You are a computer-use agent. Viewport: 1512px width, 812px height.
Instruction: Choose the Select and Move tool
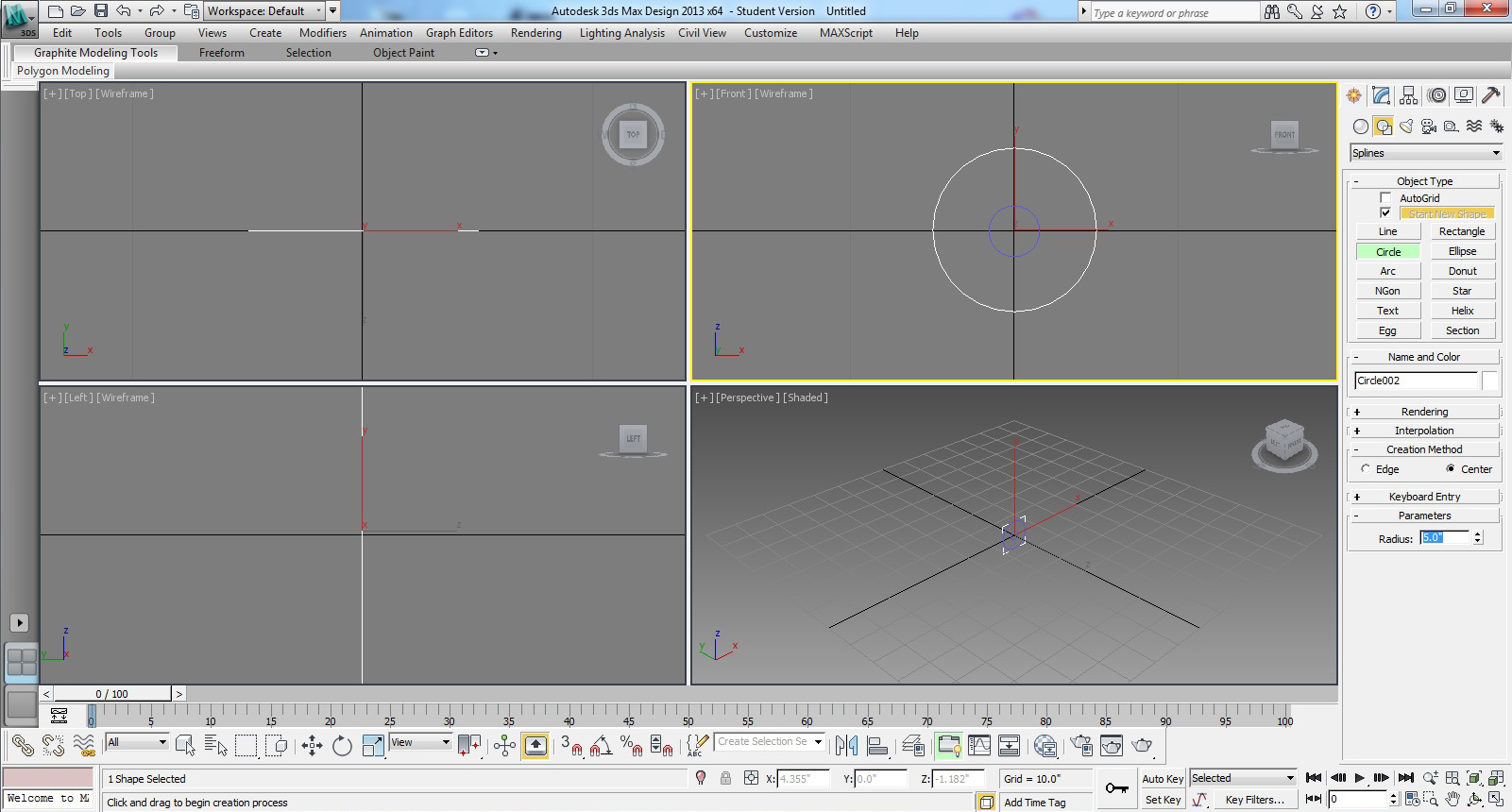(x=312, y=746)
